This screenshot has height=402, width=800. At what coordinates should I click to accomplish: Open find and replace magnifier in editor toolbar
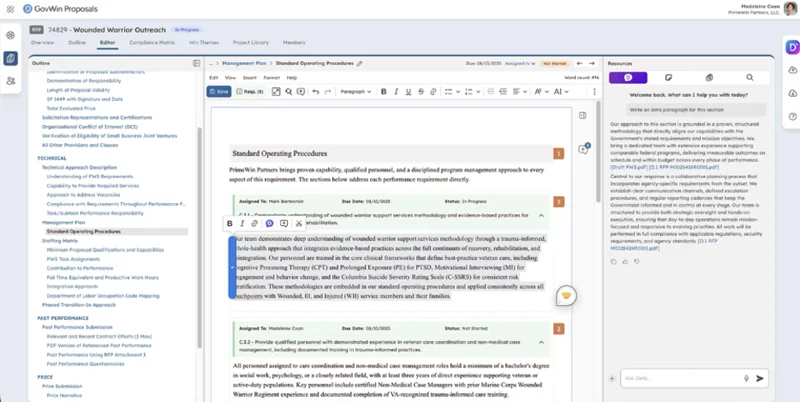coord(289,92)
